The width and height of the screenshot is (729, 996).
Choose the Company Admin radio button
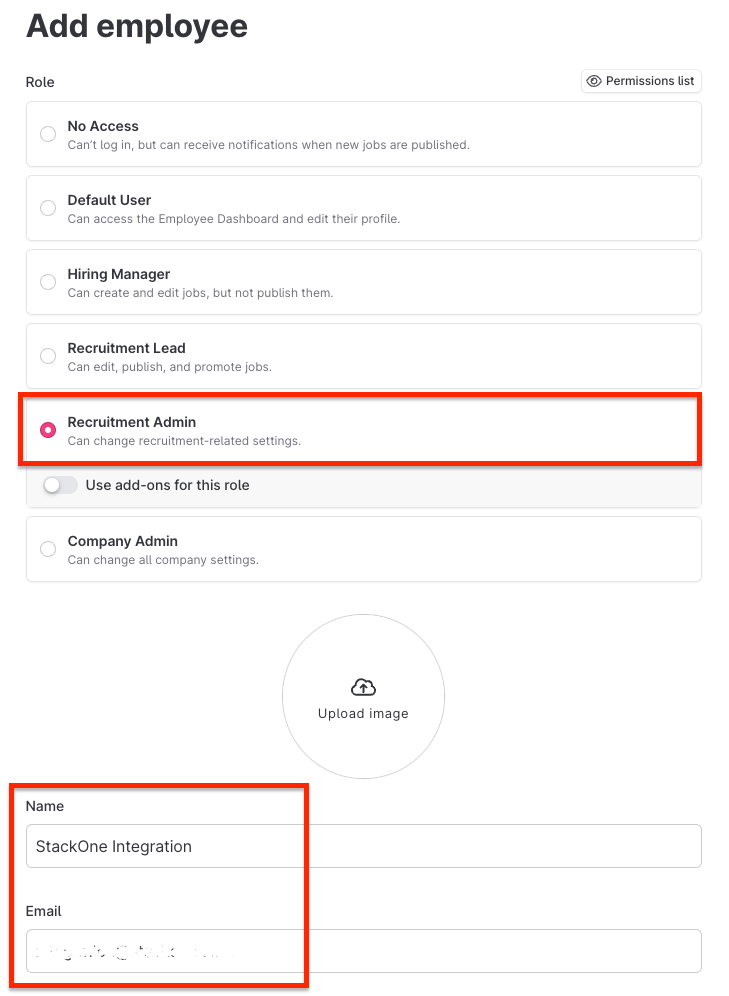tap(48, 549)
